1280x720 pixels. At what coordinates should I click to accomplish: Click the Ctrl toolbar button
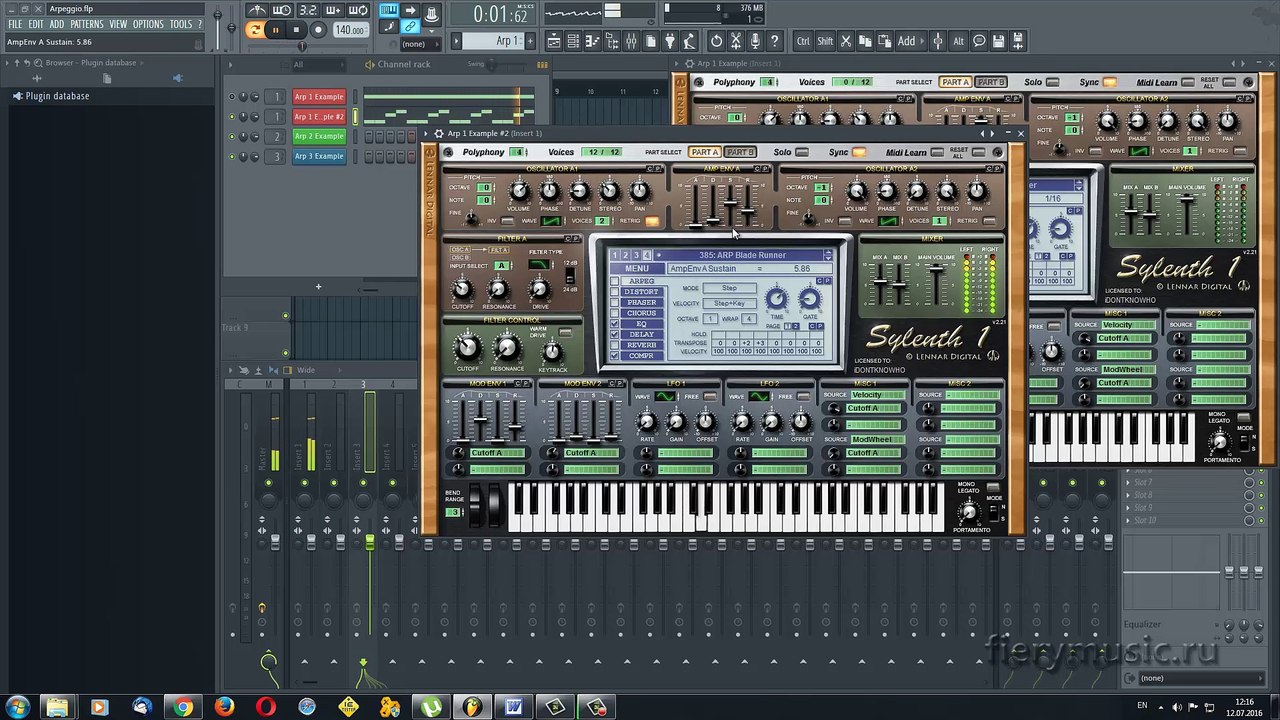tap(803, 41)
